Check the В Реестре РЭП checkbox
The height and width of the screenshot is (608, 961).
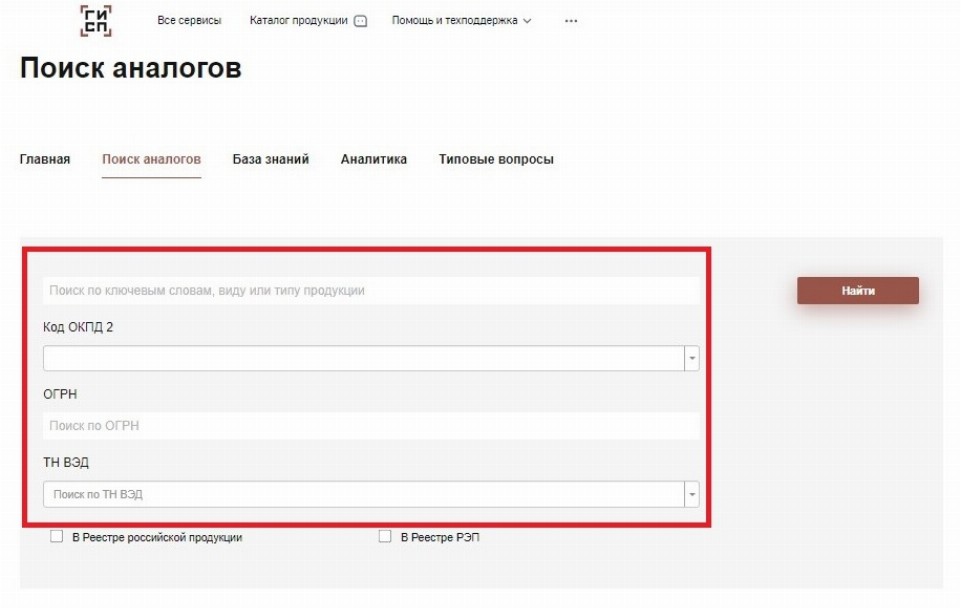pyautogui.click(x=385, y=537)
